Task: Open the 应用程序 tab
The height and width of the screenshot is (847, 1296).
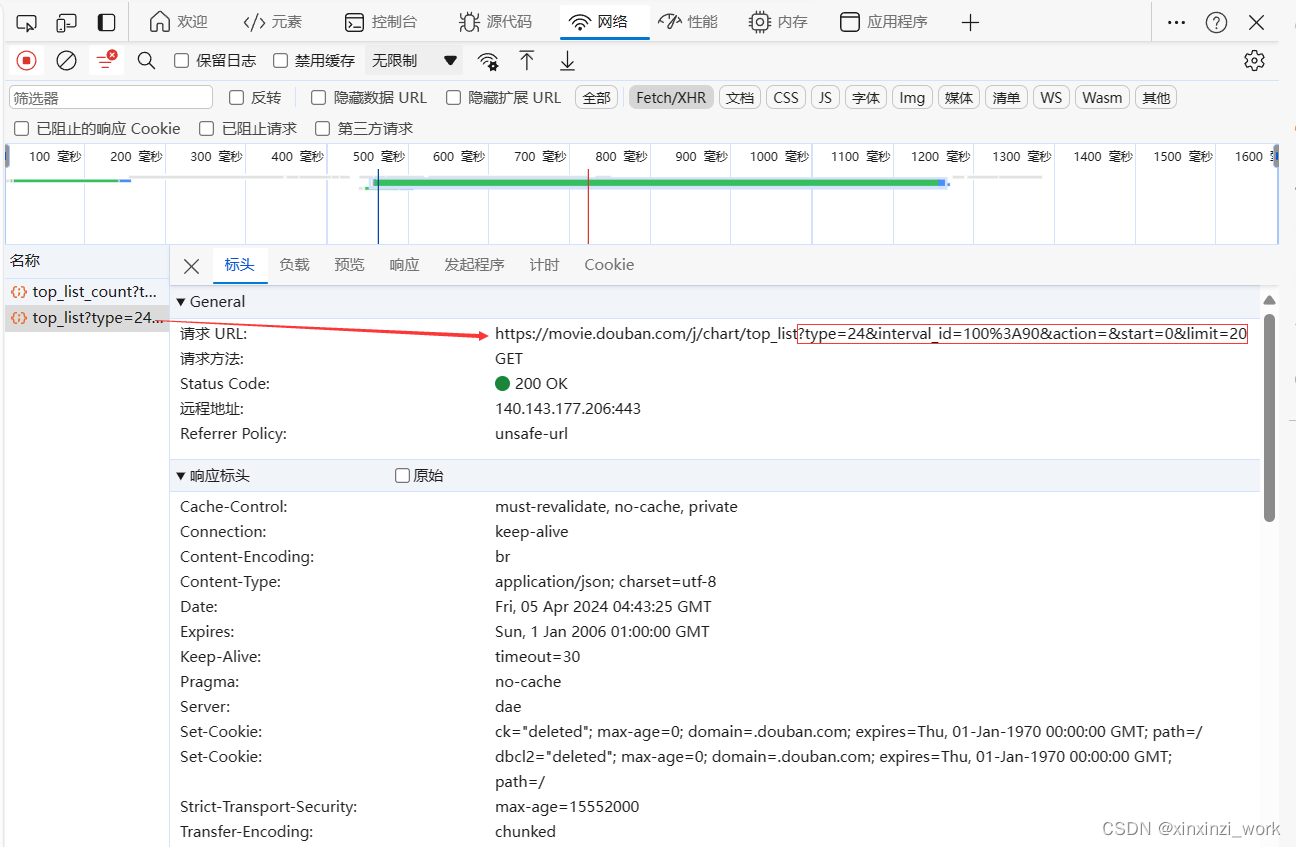Action: pos(883,22)
